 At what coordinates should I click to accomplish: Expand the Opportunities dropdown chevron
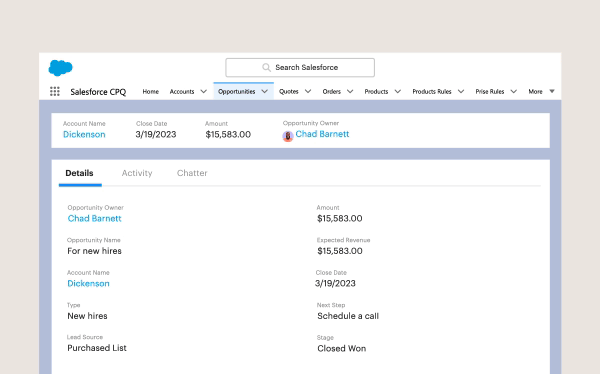pos(264,91)
